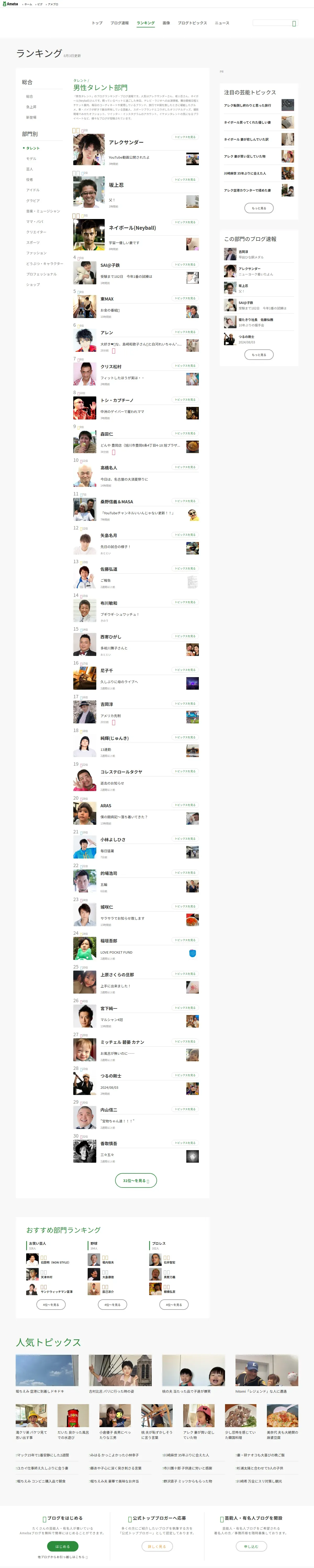Click the green search icon
Screen dimensions: 314x1568
(294, 23)
